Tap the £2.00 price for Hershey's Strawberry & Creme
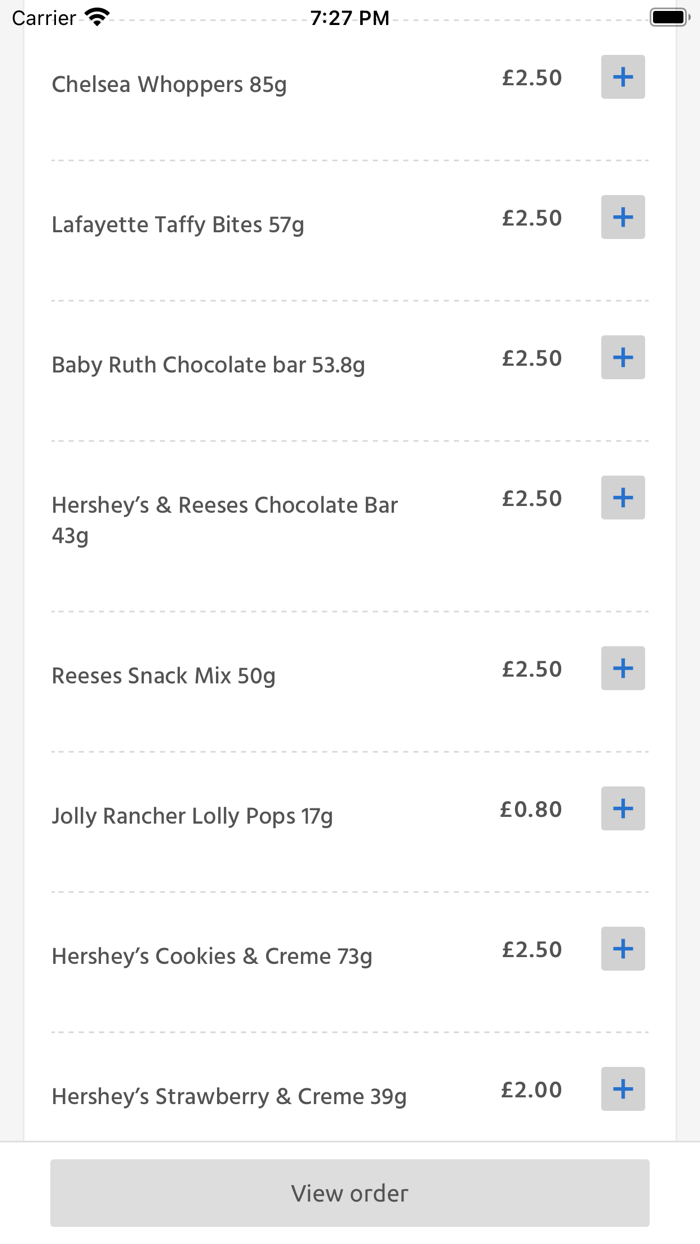The height and width of the screenshot is (1244, 700). [532, 1090]
